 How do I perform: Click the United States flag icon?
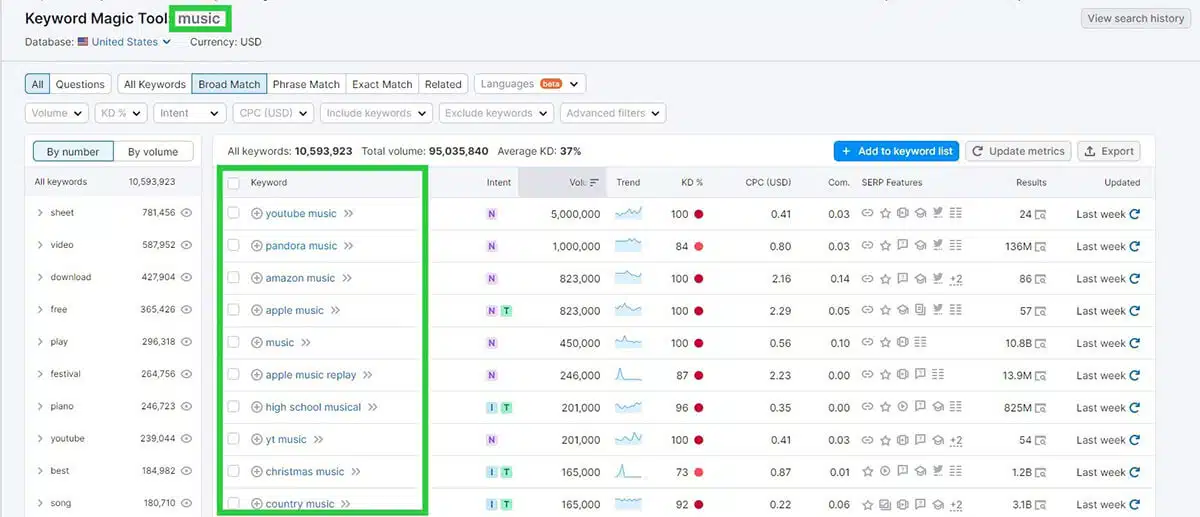pos(83,42)
